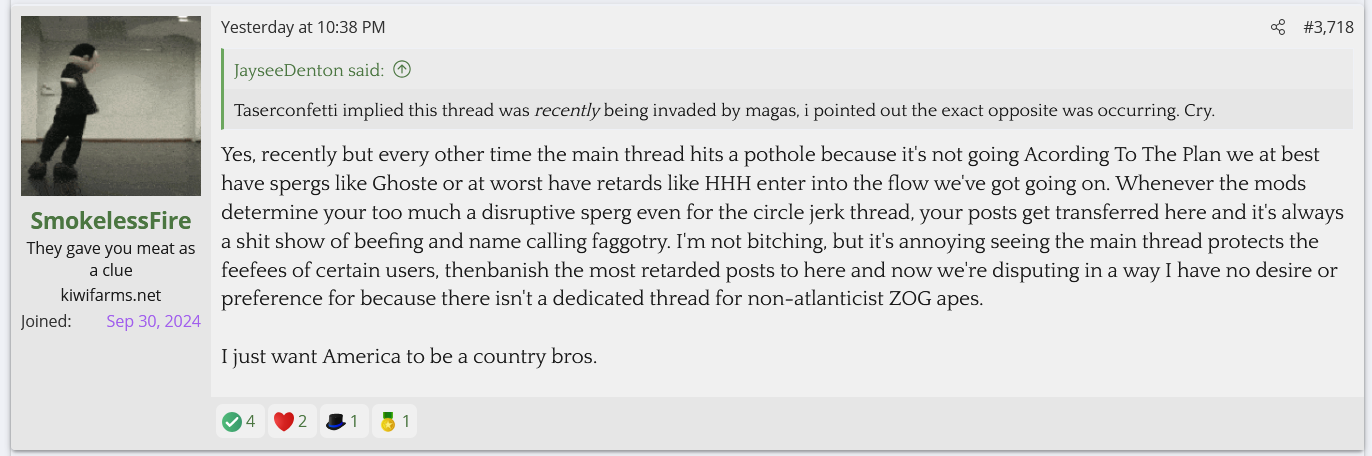Click the kiwifarms.net text under username

(x=111, y=295)
